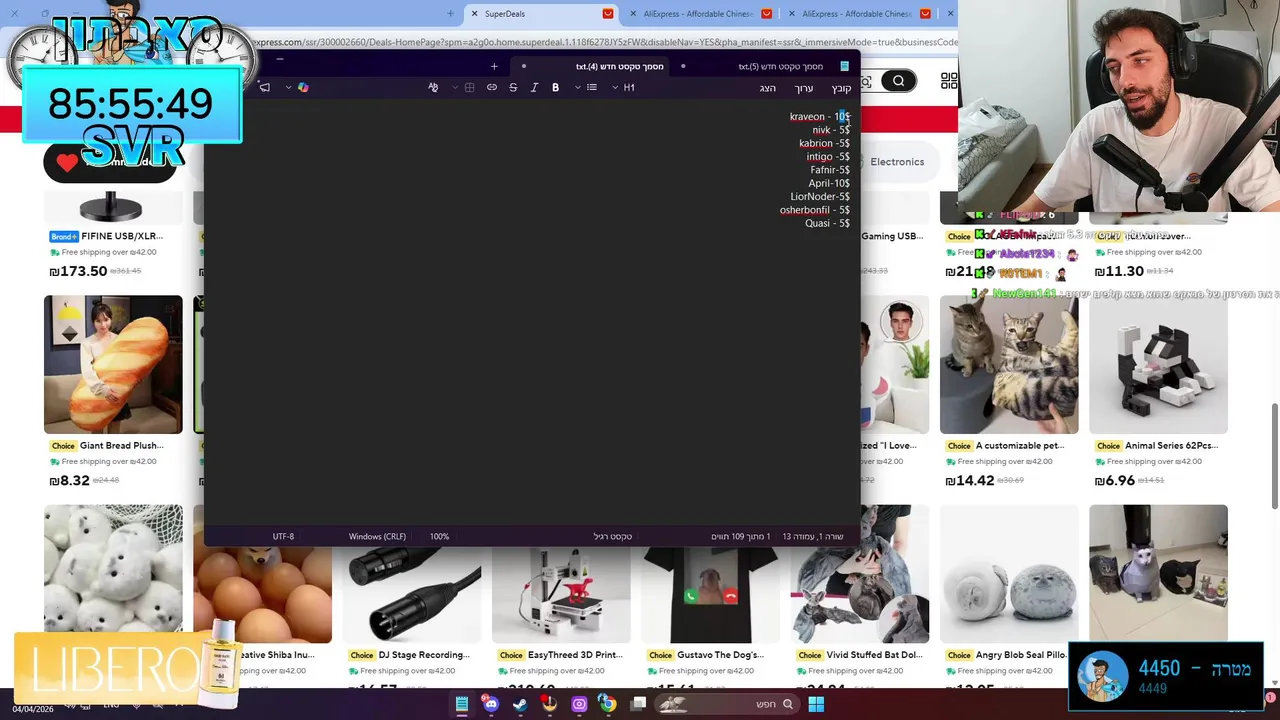
Task: Change zoom level 100% in status bar
Action: pyautogui.click(x=439, y=537)
